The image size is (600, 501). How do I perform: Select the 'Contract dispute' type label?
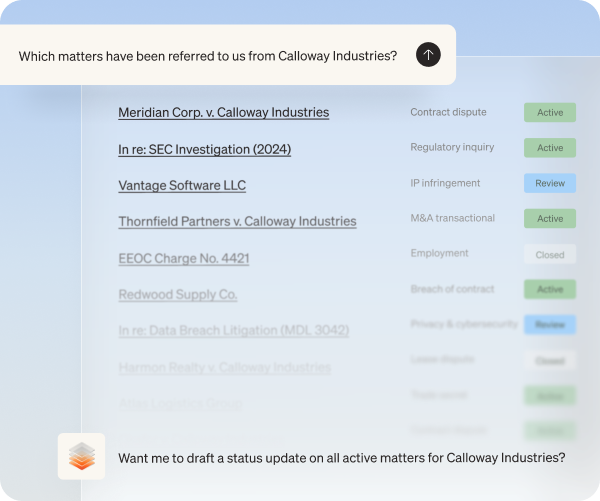click(x=448, y=112)
